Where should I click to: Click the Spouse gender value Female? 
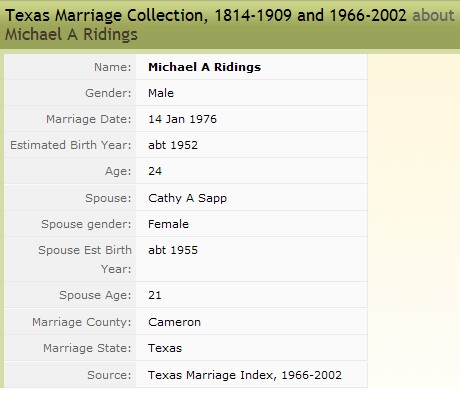168,224
